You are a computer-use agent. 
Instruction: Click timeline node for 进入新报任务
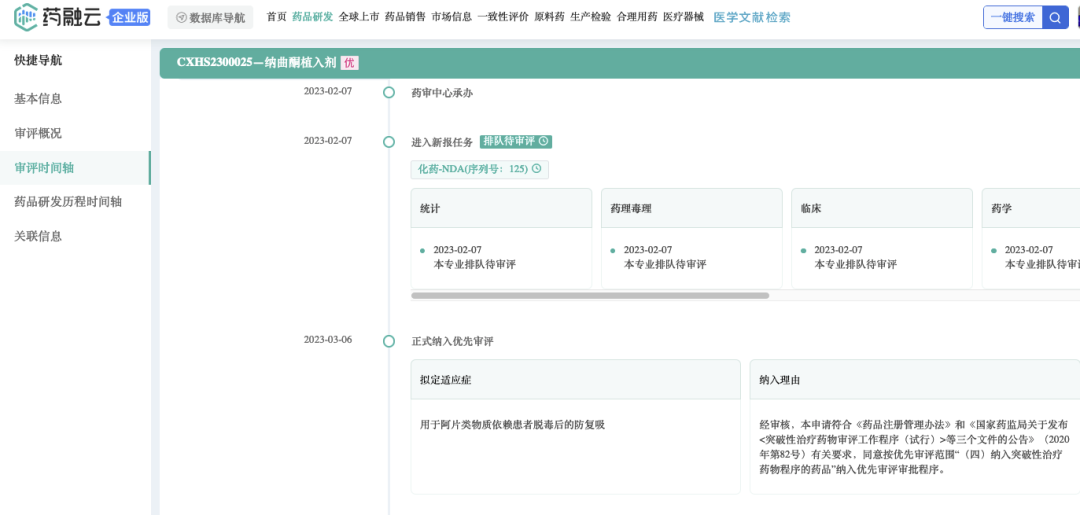point(389,142)
